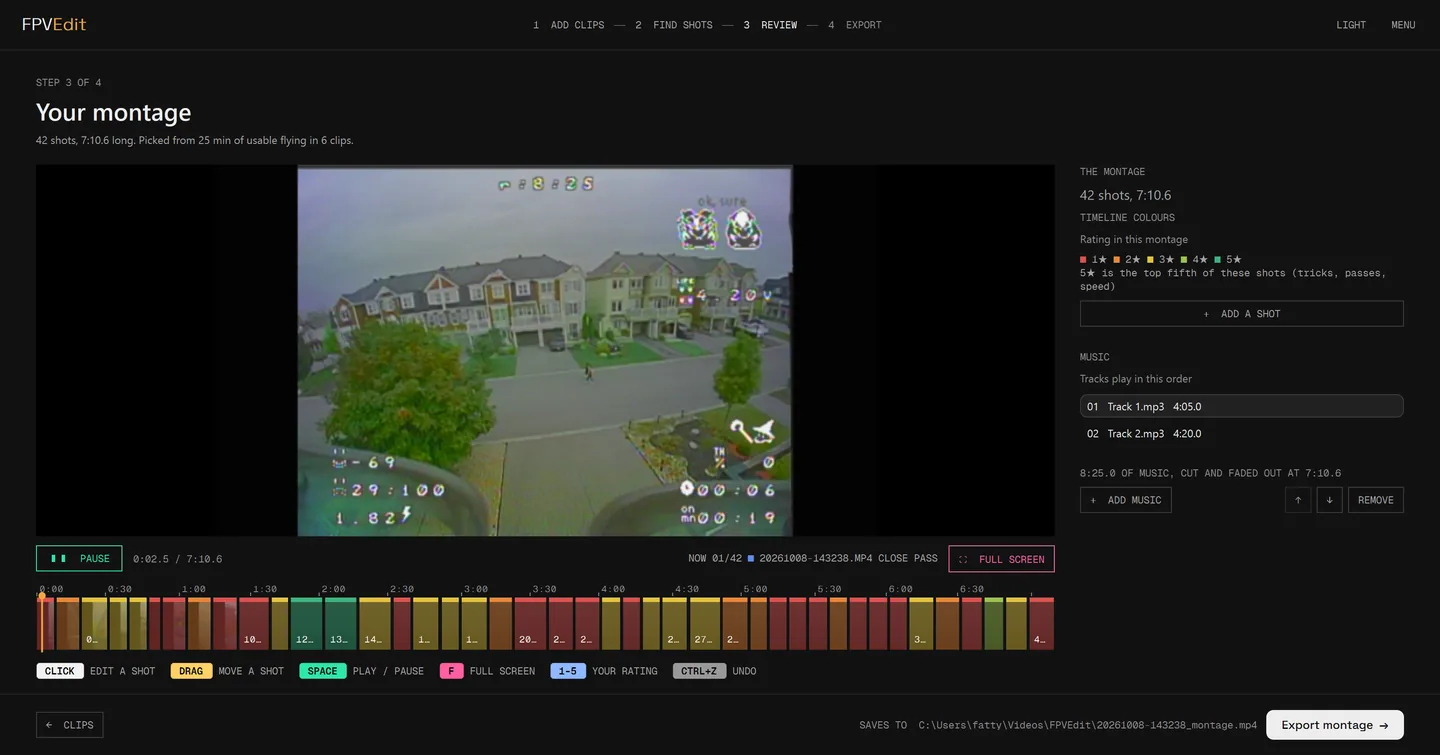Select the green timeline shot labeled 12
Viewport: 1440px width, 755px height.
point(306,624)
